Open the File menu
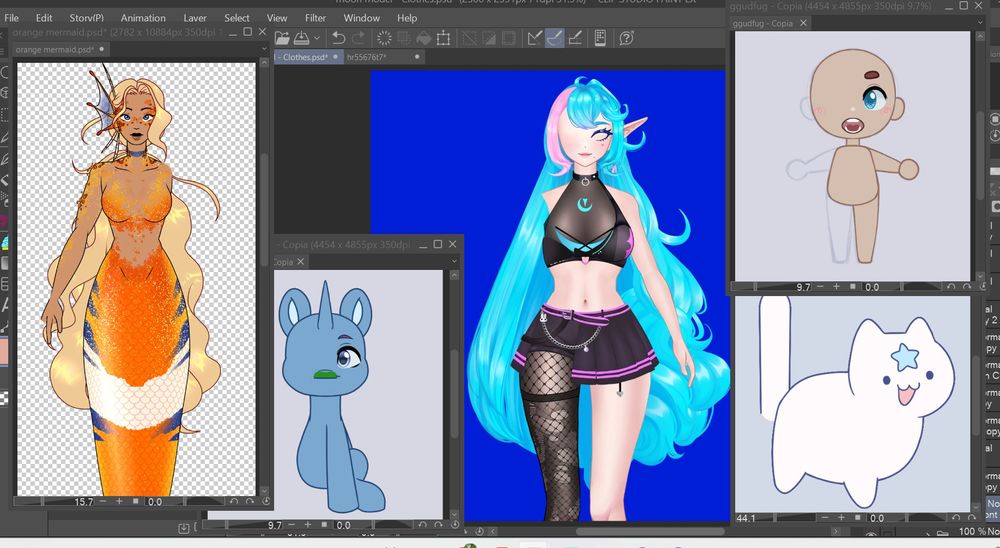Screen dimensions: 1000x548 [11, 18]
